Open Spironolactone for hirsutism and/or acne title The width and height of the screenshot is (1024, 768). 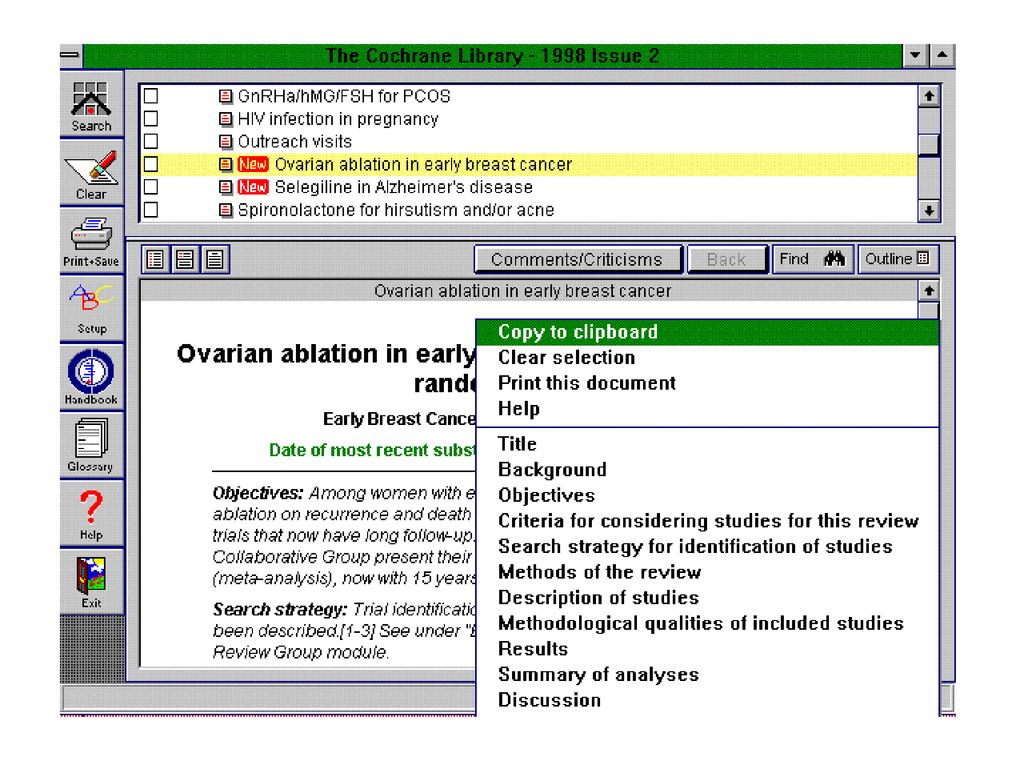(x=396, y=210)
